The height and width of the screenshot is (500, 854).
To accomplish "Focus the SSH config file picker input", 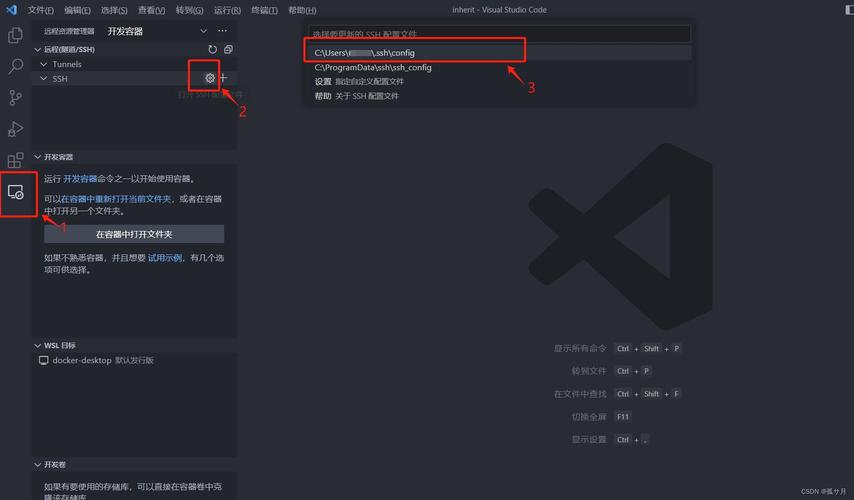I will click(x=499, y=34).
